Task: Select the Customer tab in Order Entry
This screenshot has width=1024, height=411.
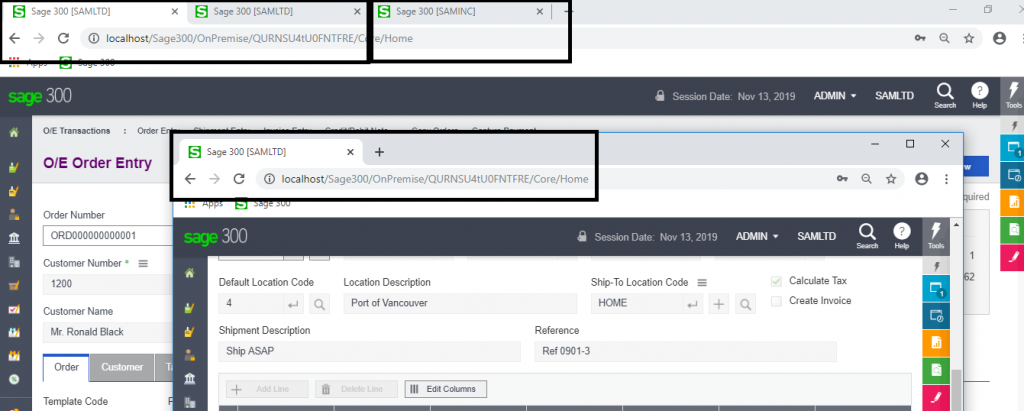Action: coord(122,367)
